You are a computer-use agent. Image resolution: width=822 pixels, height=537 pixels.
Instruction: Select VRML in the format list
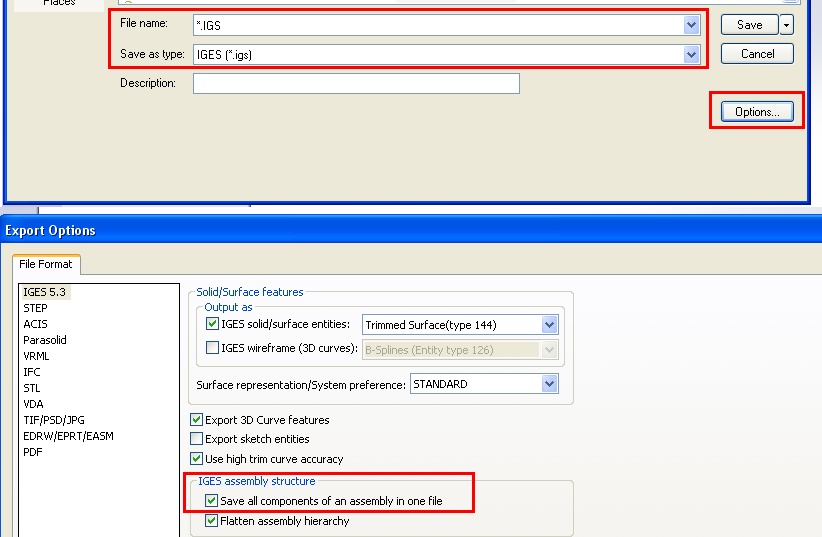tap(36, 356)
